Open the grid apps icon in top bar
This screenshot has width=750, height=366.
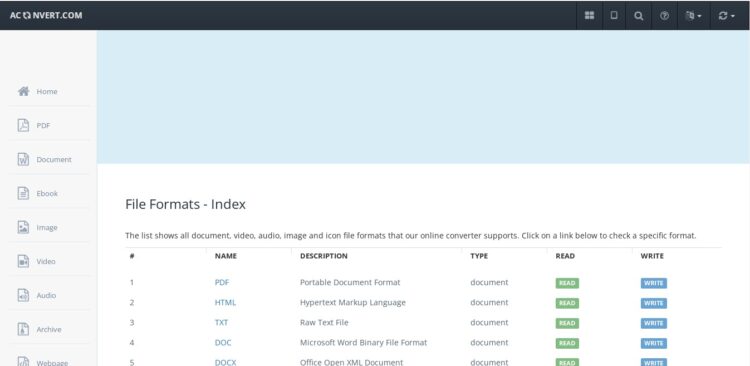click(x=589, y=15)
